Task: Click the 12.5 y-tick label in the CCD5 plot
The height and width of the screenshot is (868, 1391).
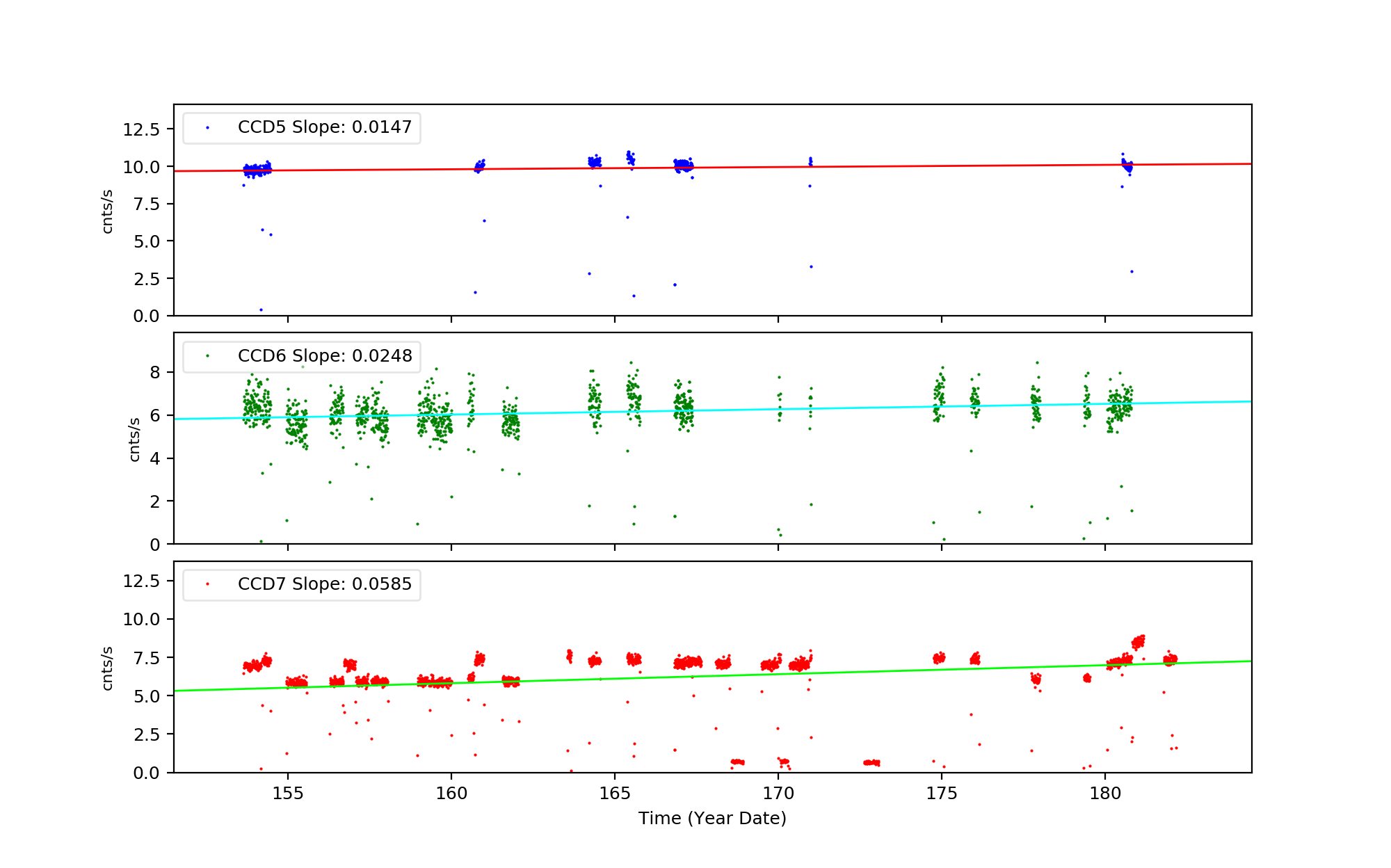Action: coord(141,130)
